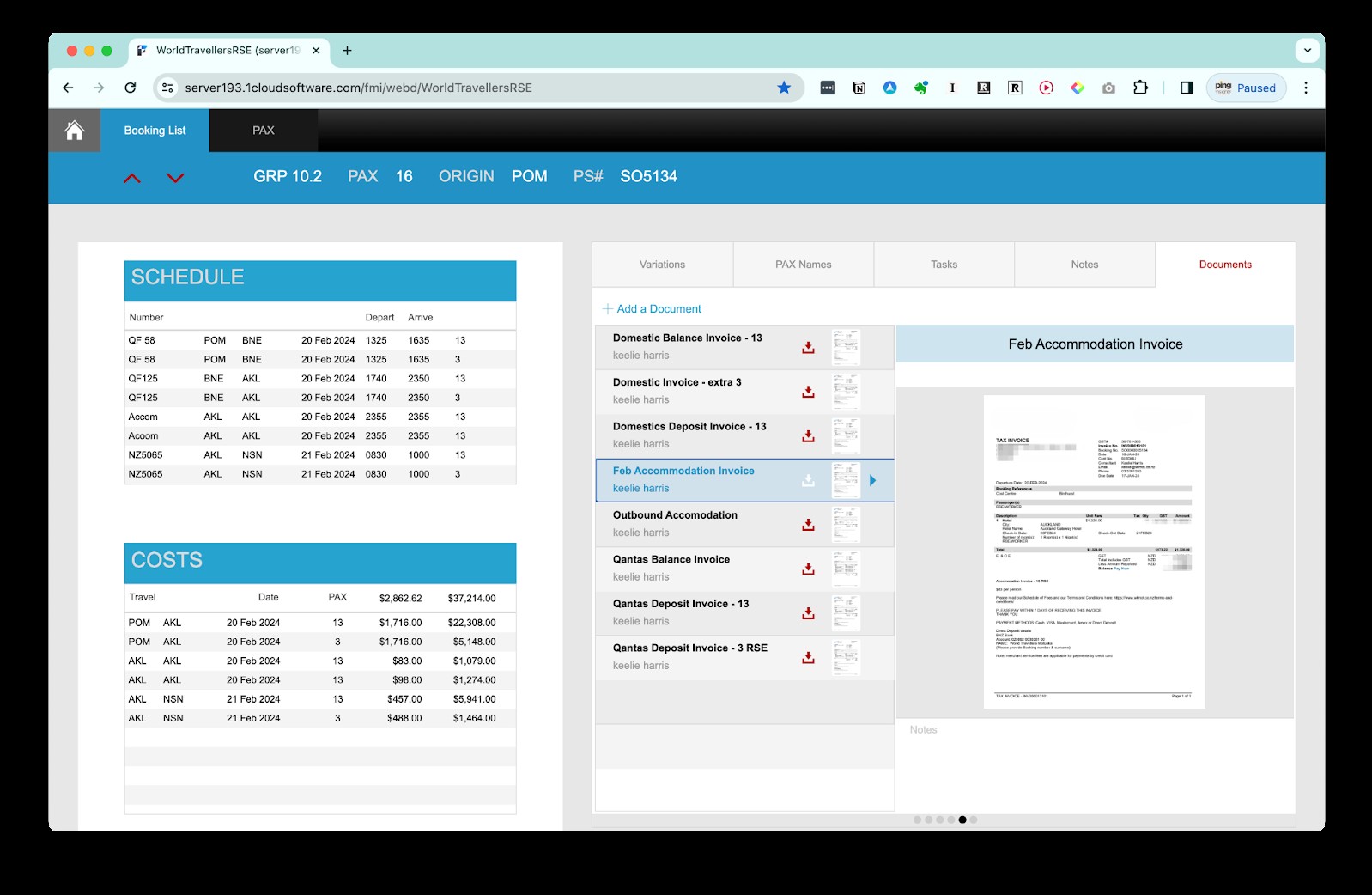Switch to the Variations tab
The width and height of the screenshot is (1372, 895).
tap(662, 265)
